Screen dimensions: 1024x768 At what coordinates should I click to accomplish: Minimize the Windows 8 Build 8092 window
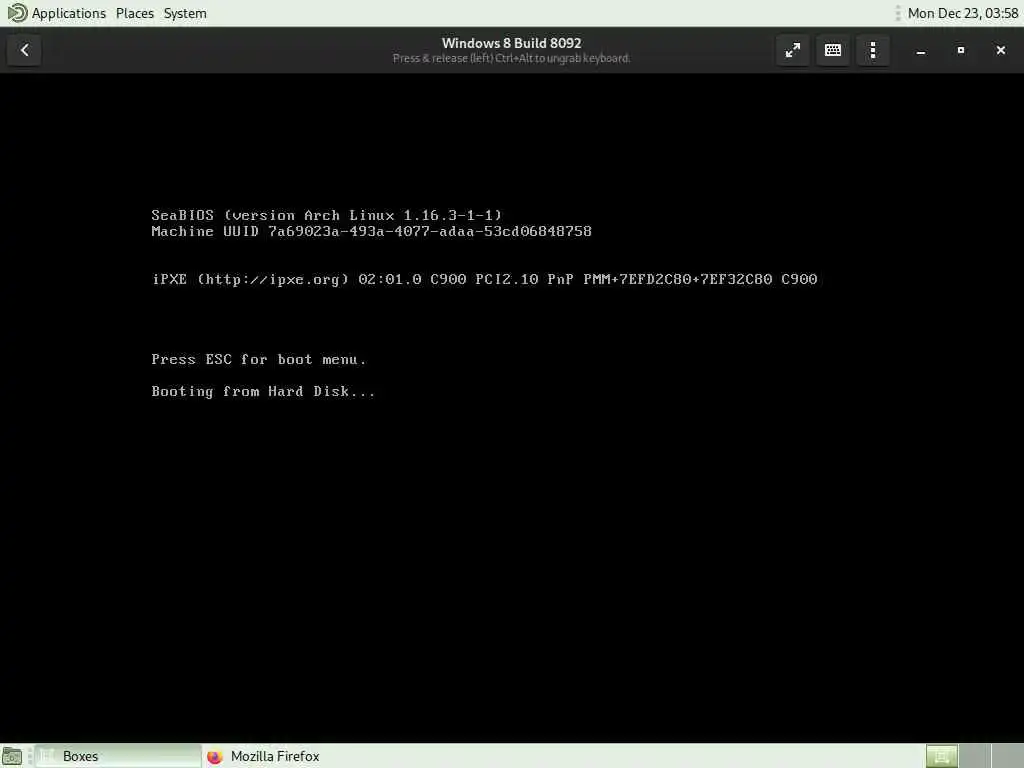[x=921, y=50]
